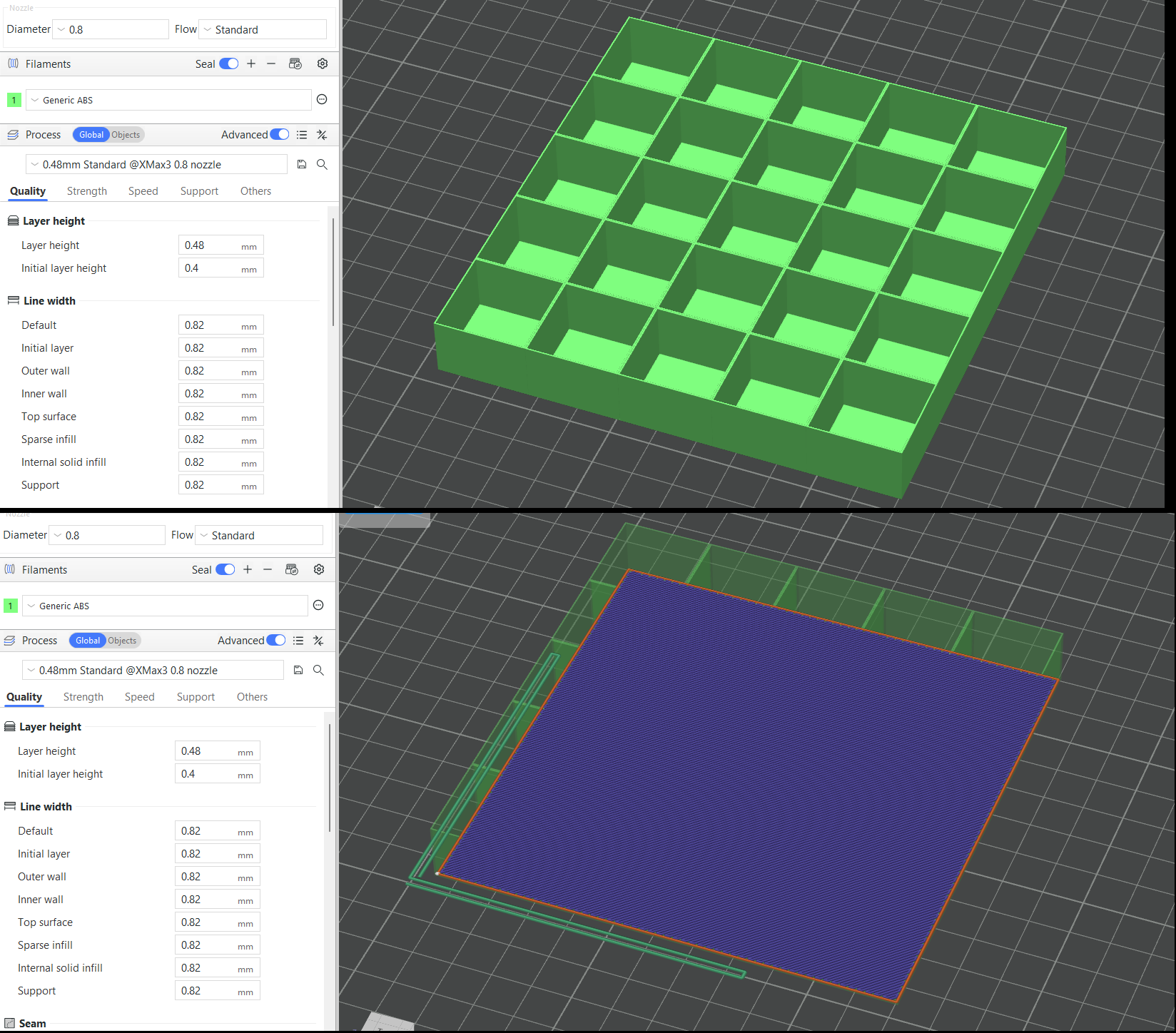Screen dimensions: 1176x1033
Task: Open the nozzle Diameter dropdown in lower panel
Action: [x=107, y=535]
